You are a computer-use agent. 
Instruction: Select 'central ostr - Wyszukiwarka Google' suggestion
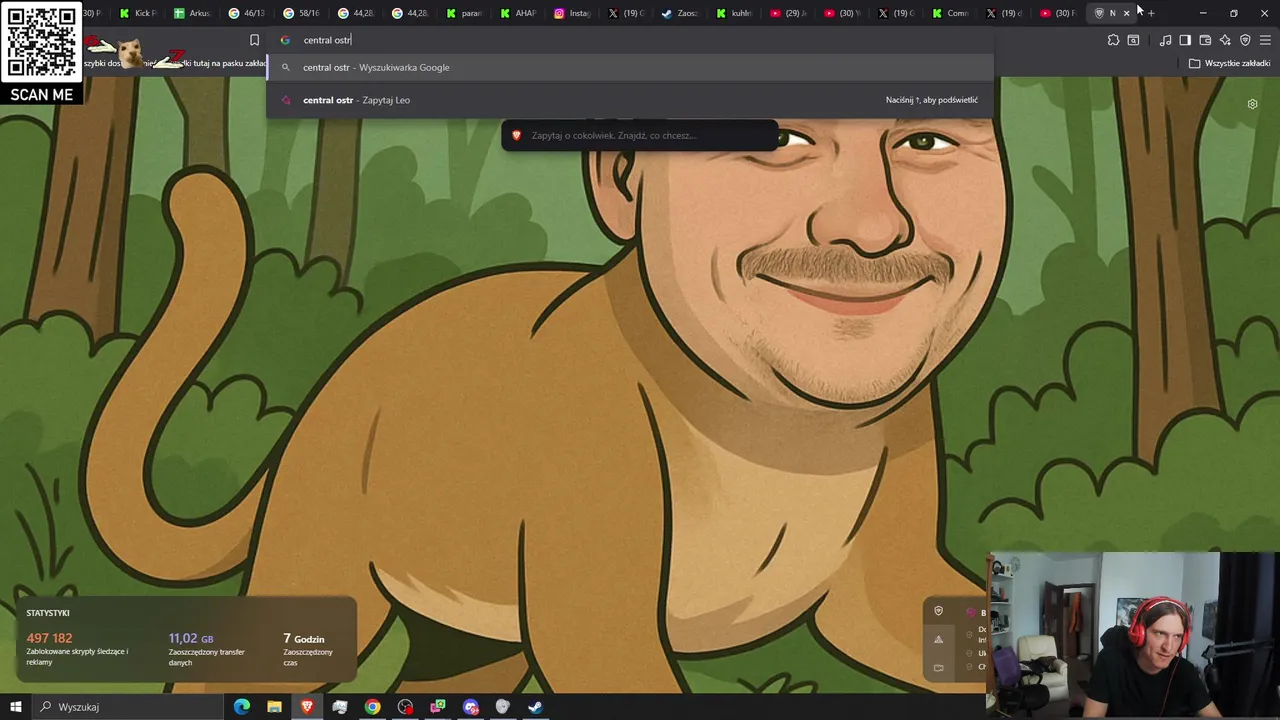630,67
